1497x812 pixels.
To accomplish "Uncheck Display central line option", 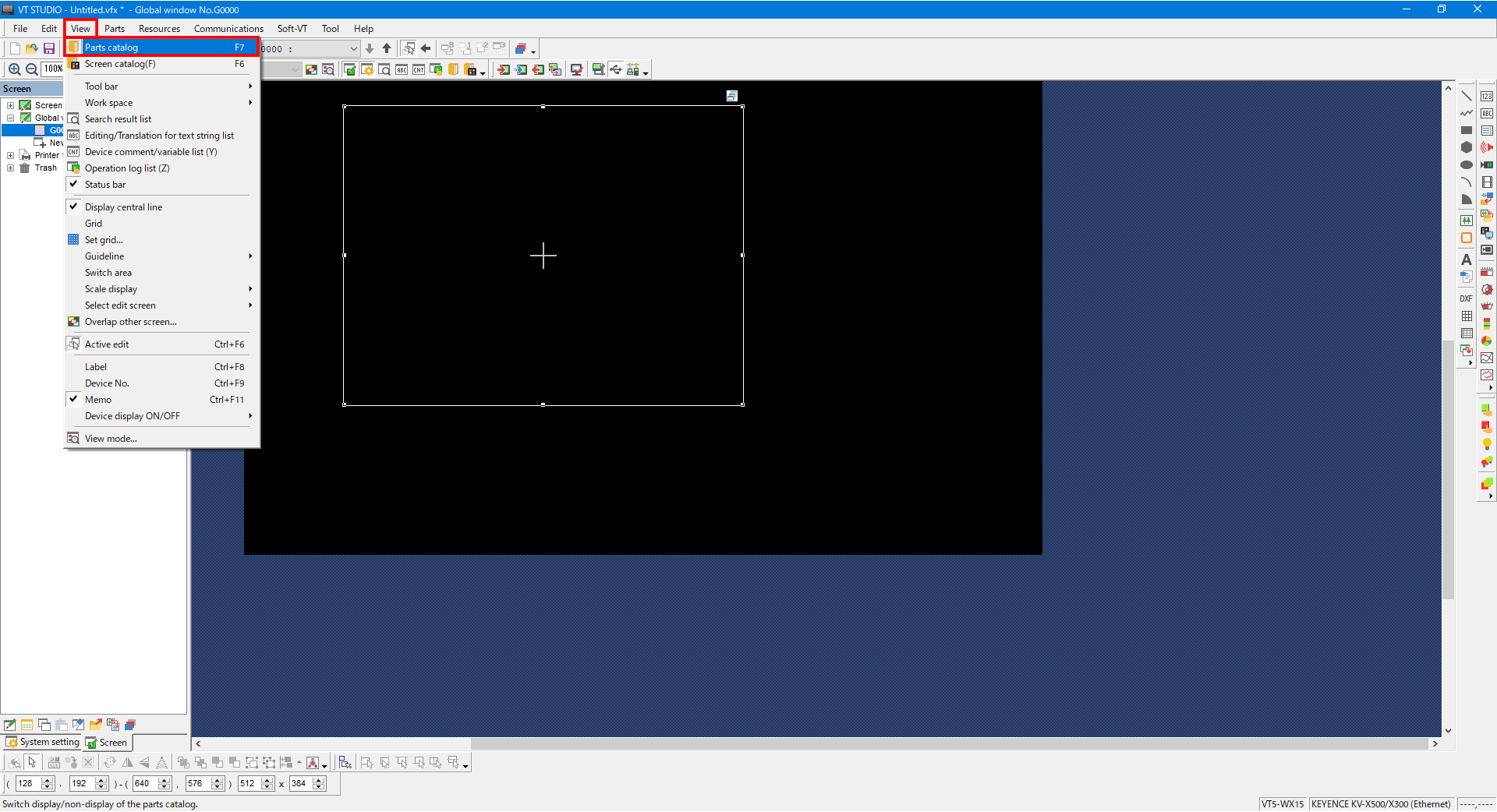I will 123,207.
